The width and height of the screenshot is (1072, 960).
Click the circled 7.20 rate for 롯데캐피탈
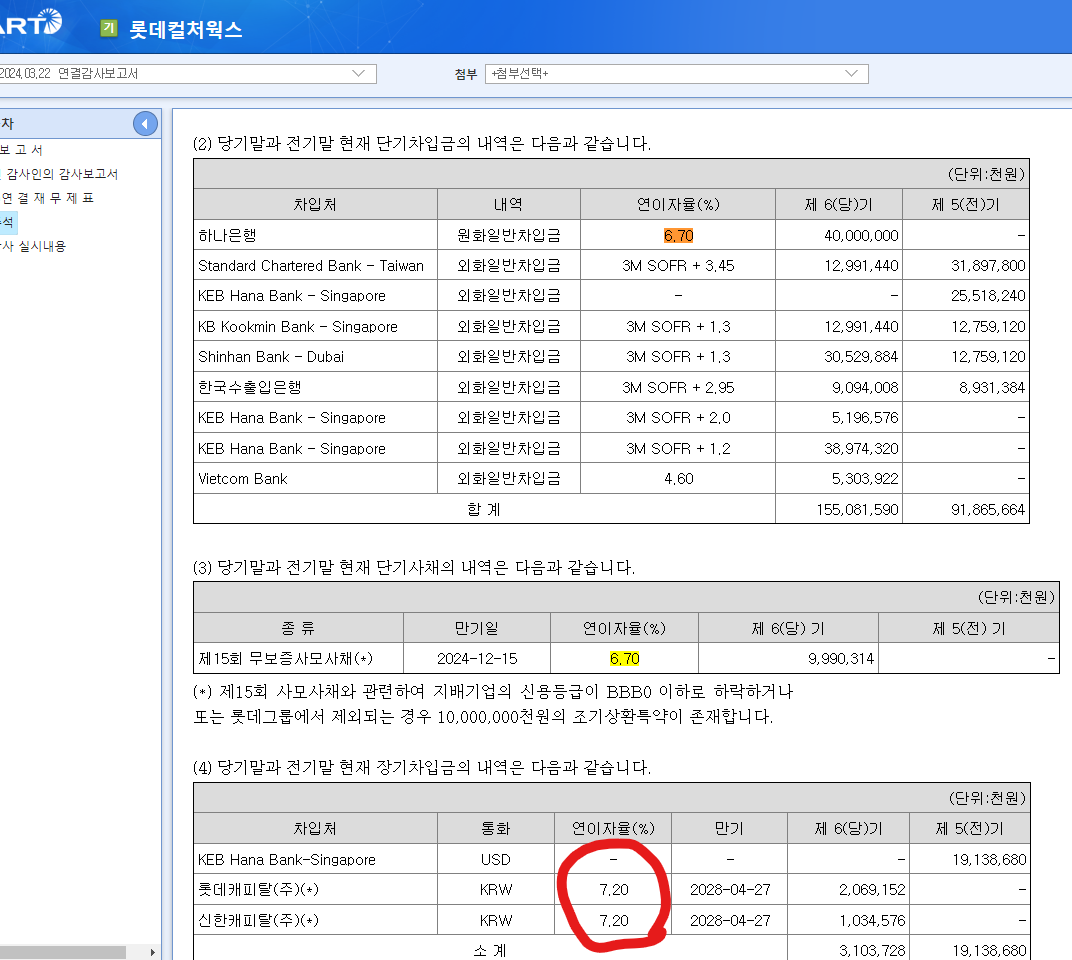pyautogui.click(x=614, y=889)
